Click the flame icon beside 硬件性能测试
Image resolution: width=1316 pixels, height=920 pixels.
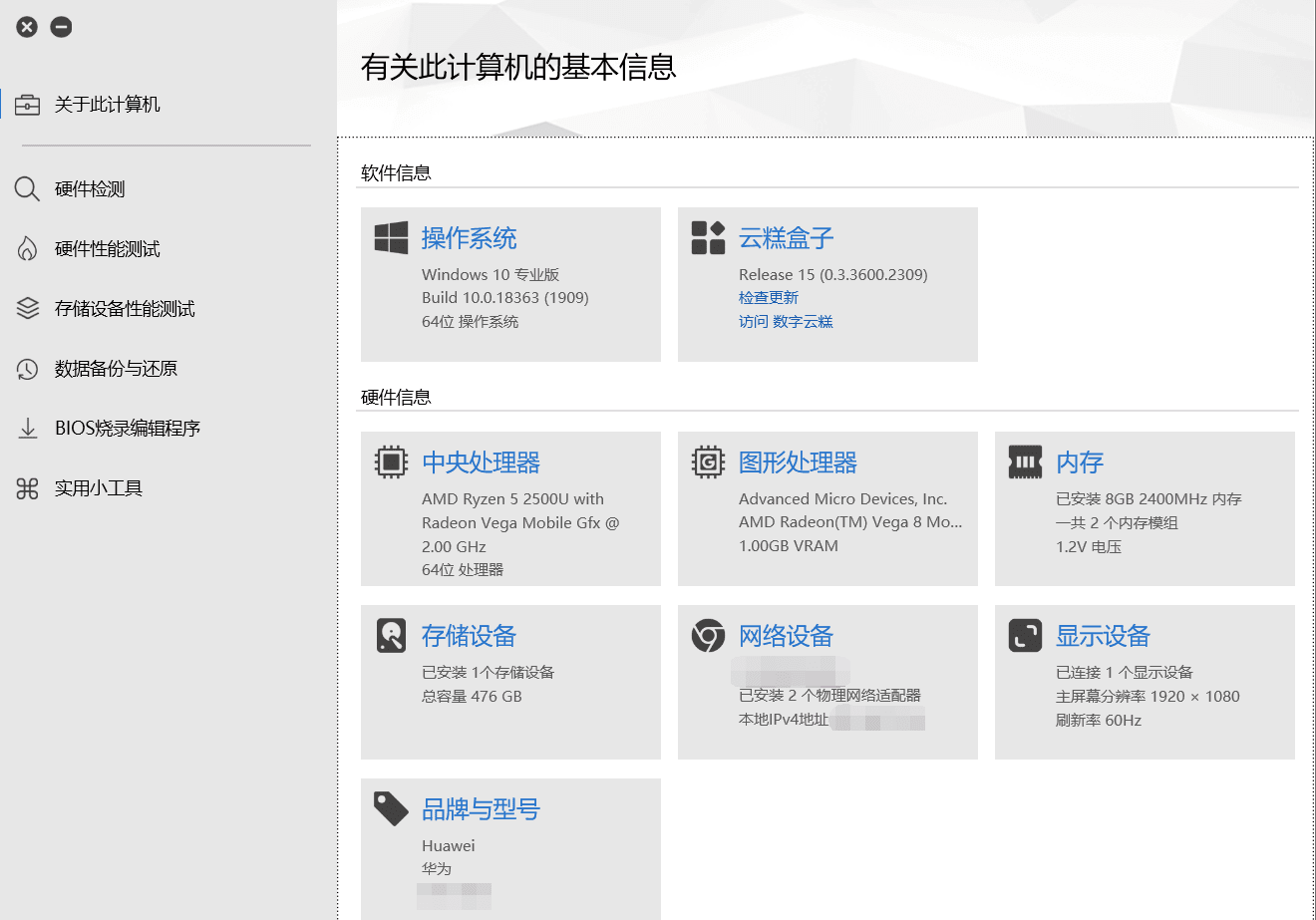pyautogui.click(x=27, y=248)
